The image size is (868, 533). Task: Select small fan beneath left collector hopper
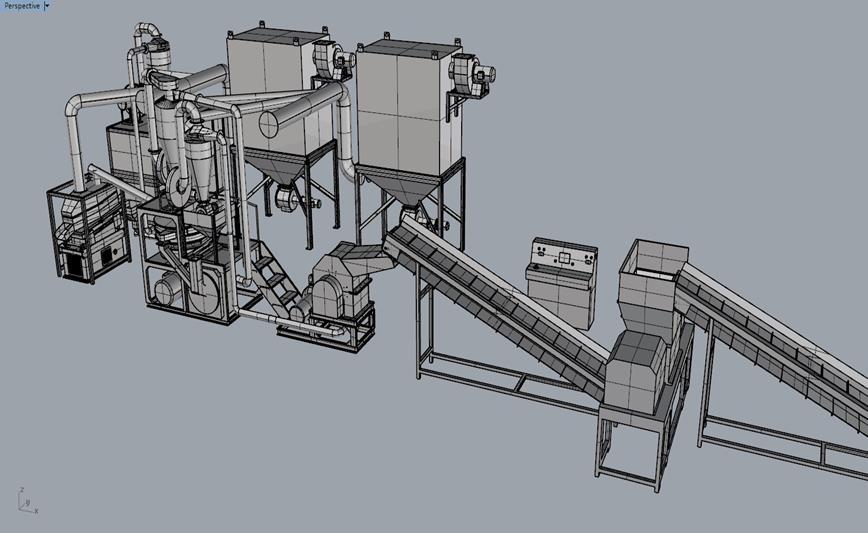click(289, 199)
